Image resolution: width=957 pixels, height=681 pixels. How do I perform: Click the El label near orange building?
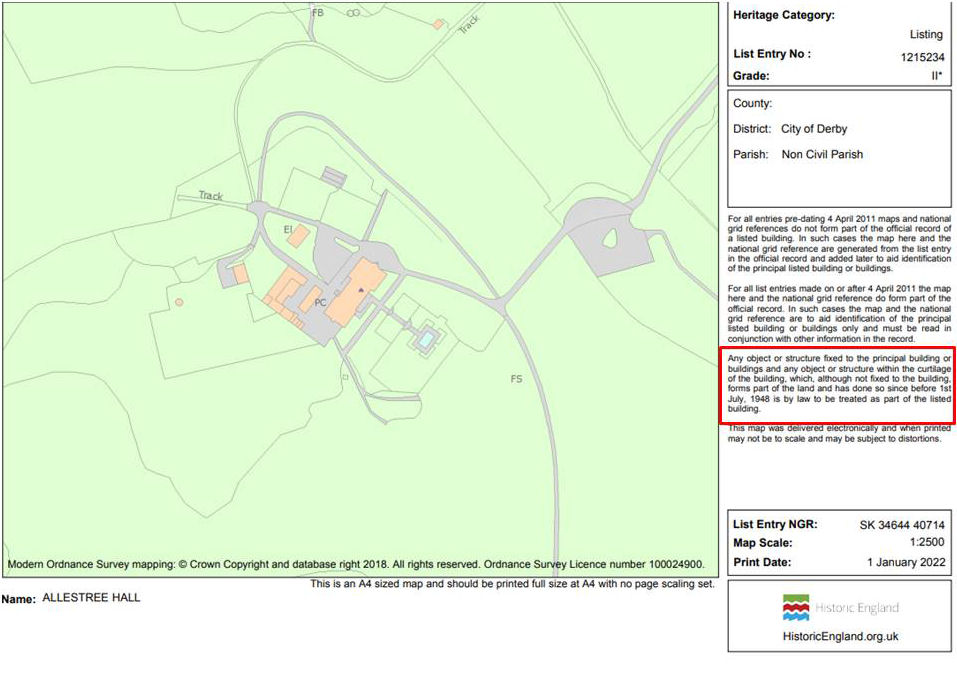[x=288, y=230]
